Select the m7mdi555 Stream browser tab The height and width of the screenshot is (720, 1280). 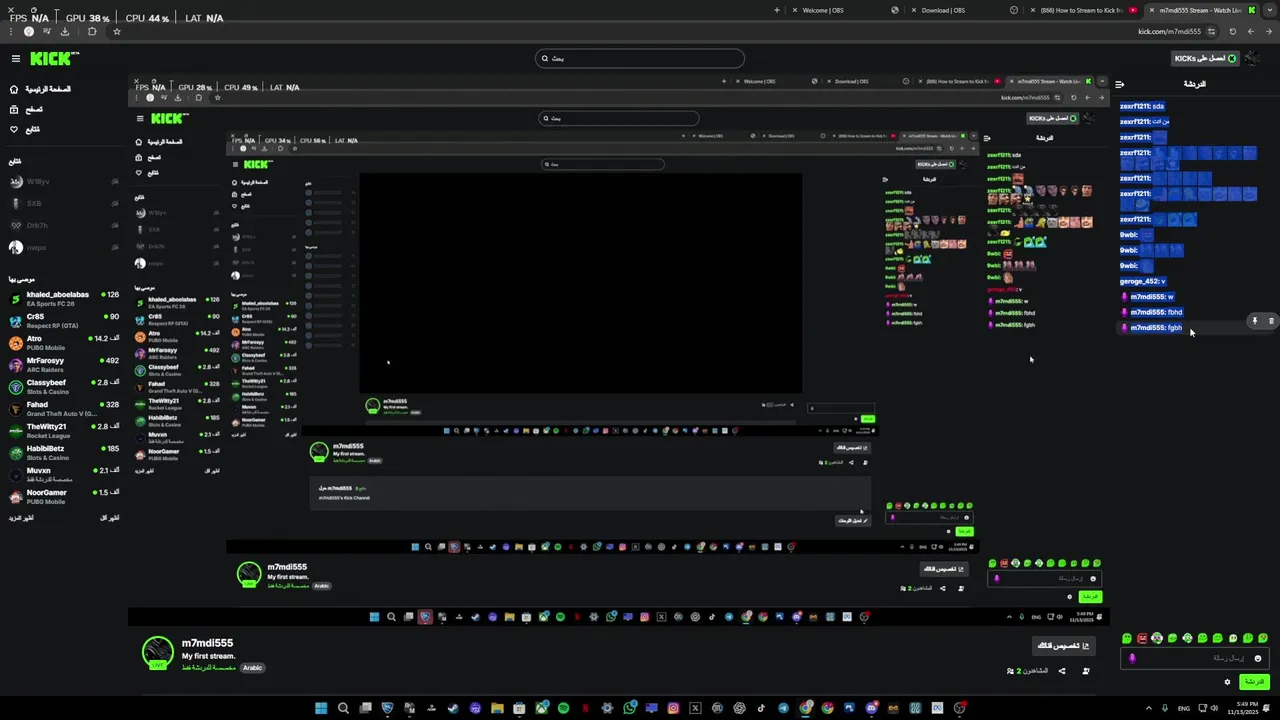tap(1200, 10)
